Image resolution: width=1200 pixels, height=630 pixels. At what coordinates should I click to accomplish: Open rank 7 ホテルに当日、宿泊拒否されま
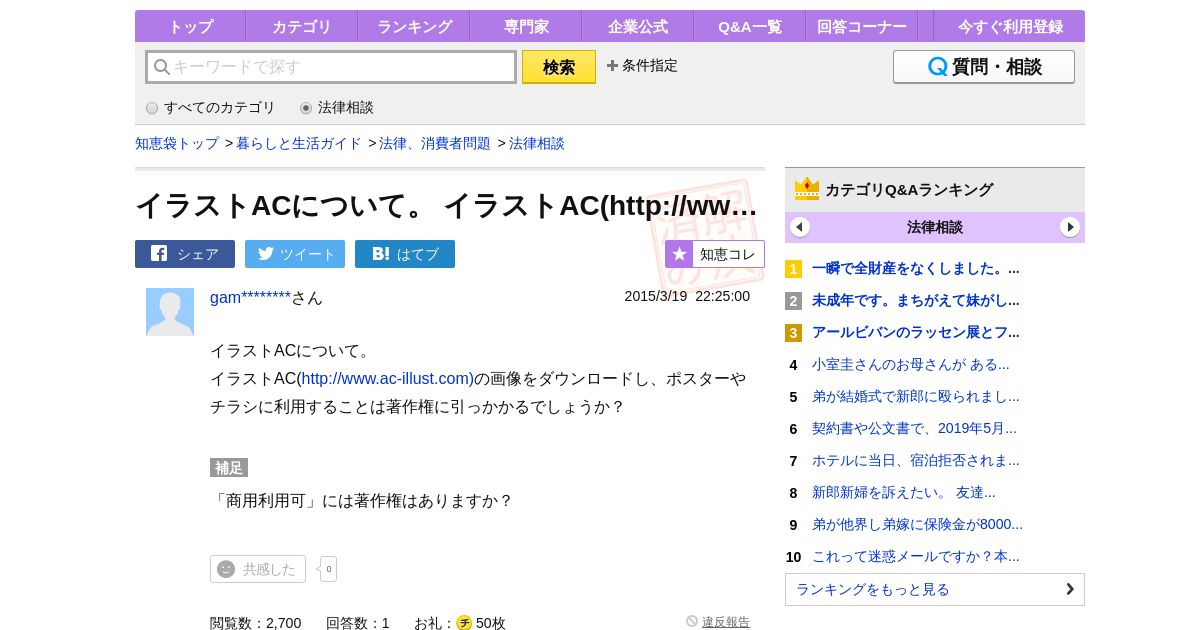pos(916,460)
